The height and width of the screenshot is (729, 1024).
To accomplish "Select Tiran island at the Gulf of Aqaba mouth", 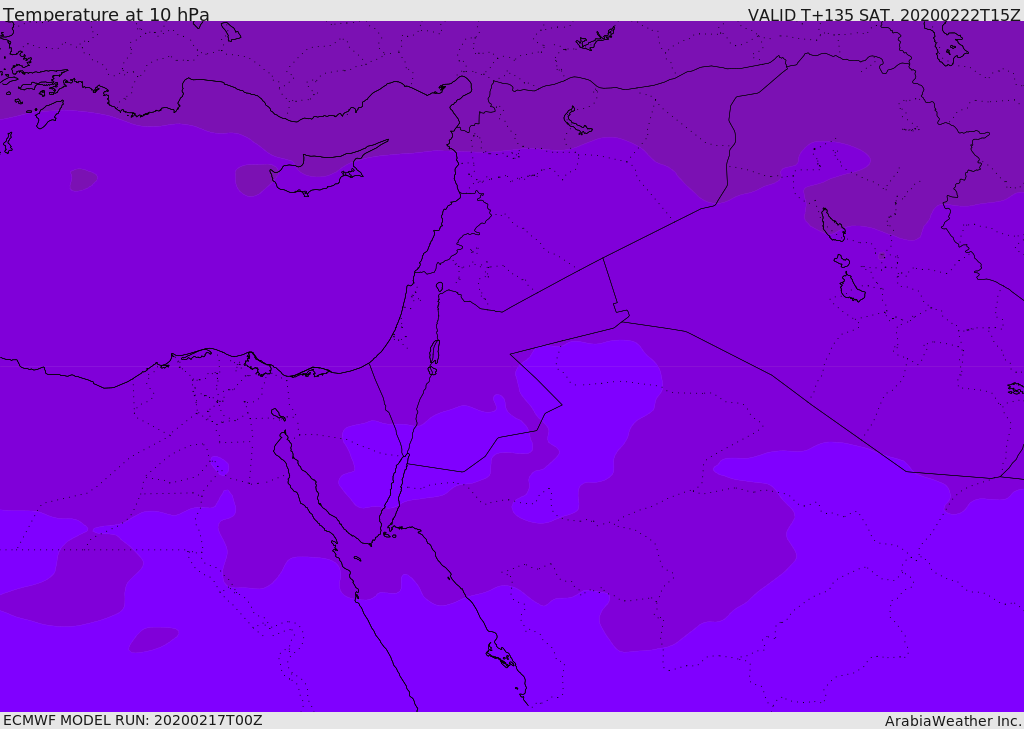I will point(389,535).
